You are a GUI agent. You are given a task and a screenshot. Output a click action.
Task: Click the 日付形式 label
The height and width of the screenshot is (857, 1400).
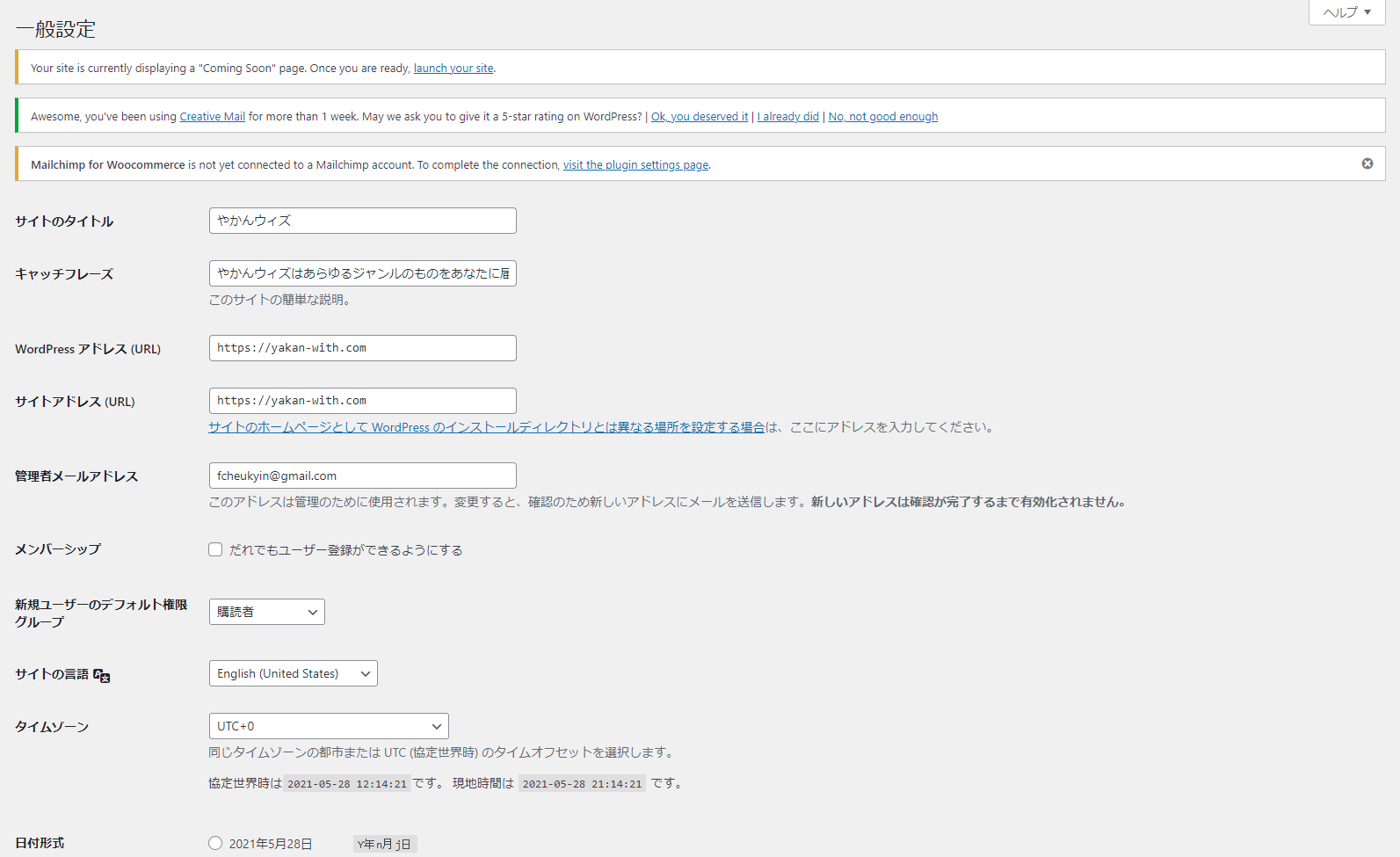point(40,843)
